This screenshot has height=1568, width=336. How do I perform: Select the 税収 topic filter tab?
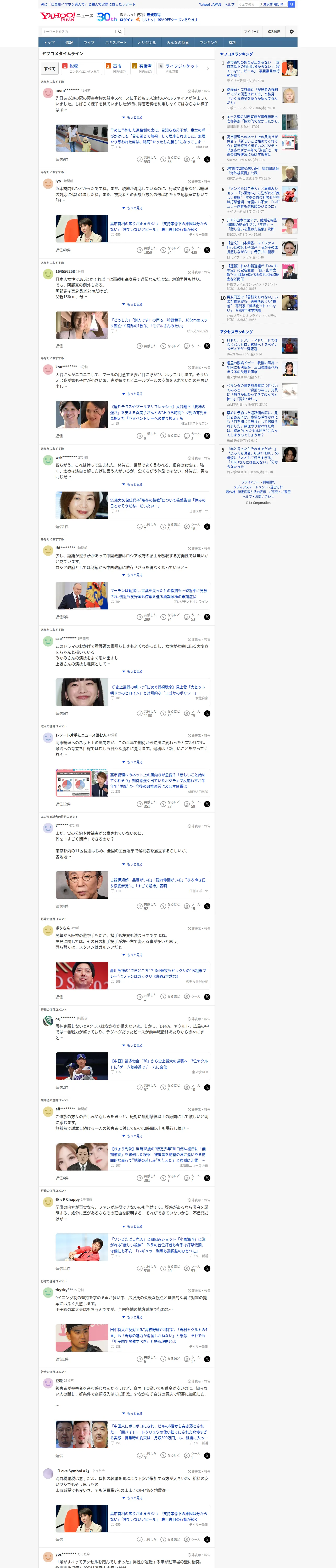[x=81, y=68]
